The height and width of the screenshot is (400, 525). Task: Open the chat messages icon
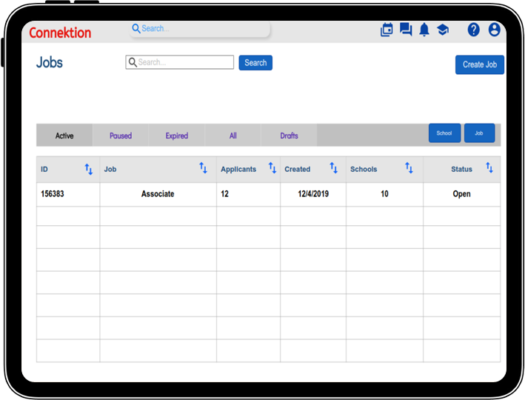pyautogui.click(x=406, y=29)
